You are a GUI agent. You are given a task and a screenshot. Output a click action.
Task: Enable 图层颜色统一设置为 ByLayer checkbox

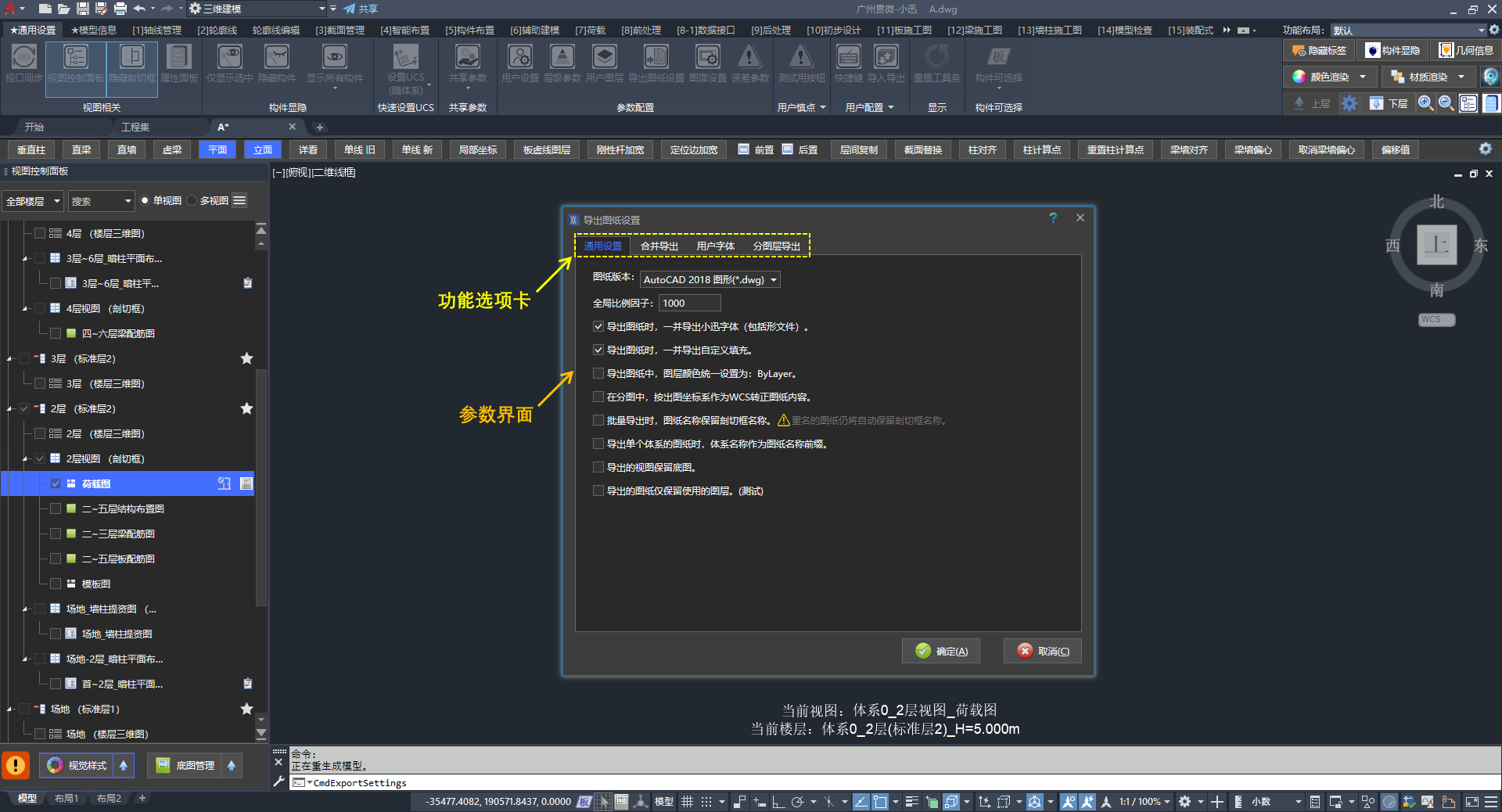click(x=598, y=374)
